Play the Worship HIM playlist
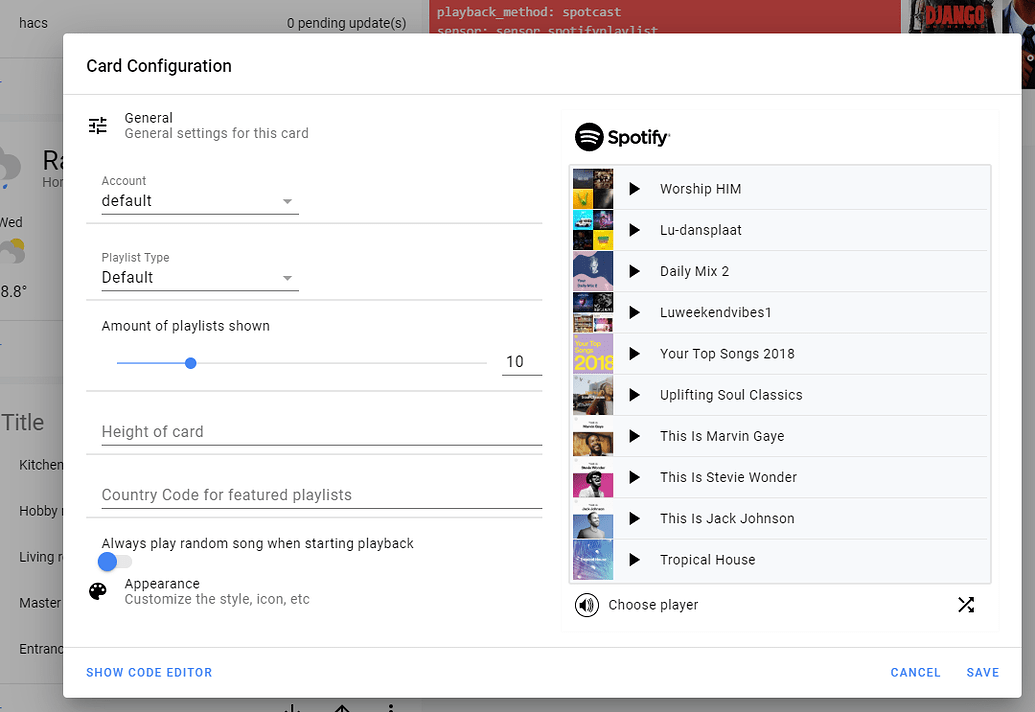This screenshot has width=1035, height=712. coord(633,188)
